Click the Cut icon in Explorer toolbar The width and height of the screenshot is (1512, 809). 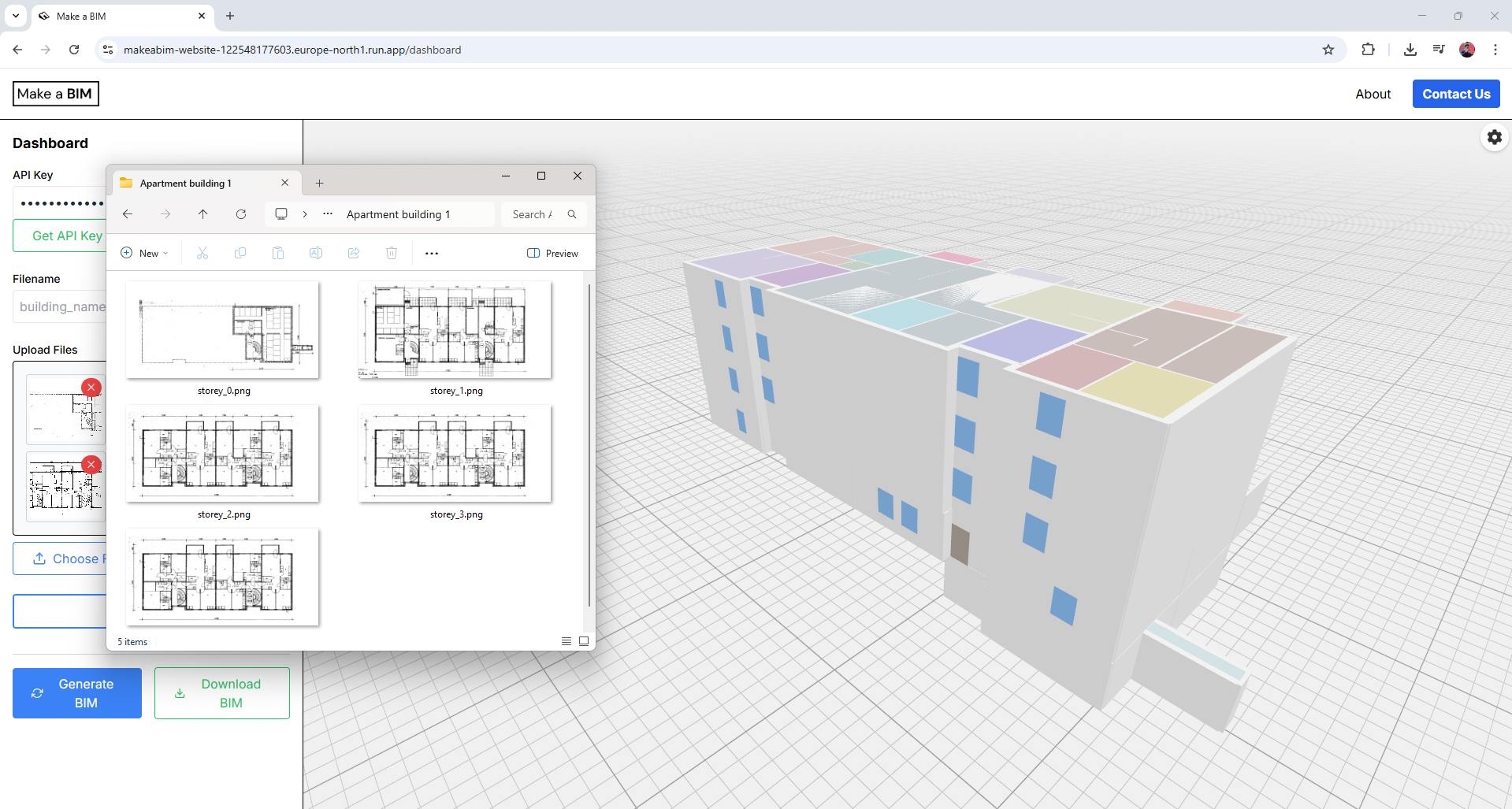click(x=202, y=253)
